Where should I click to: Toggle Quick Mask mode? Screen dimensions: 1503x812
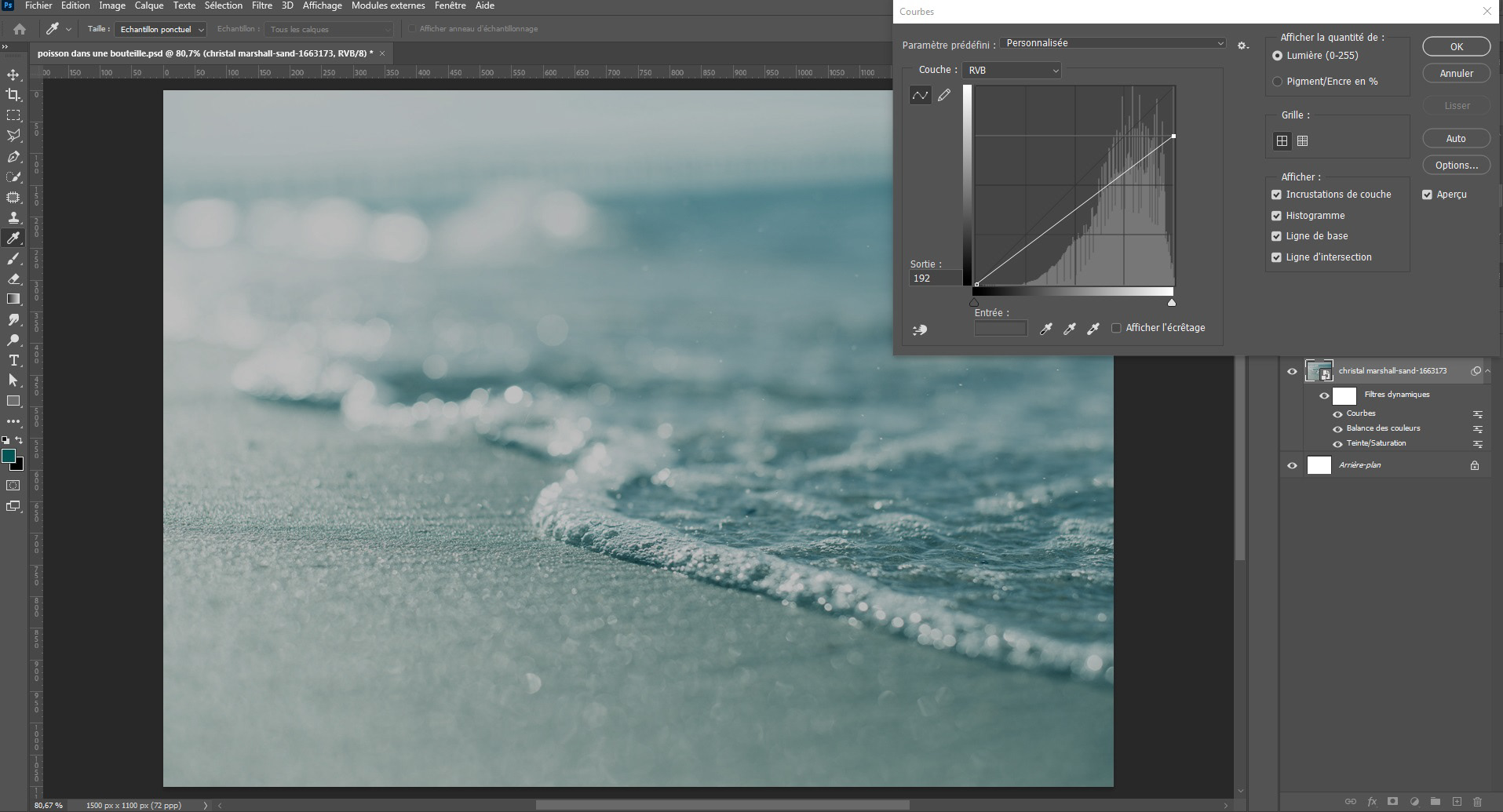coord(13,486)
